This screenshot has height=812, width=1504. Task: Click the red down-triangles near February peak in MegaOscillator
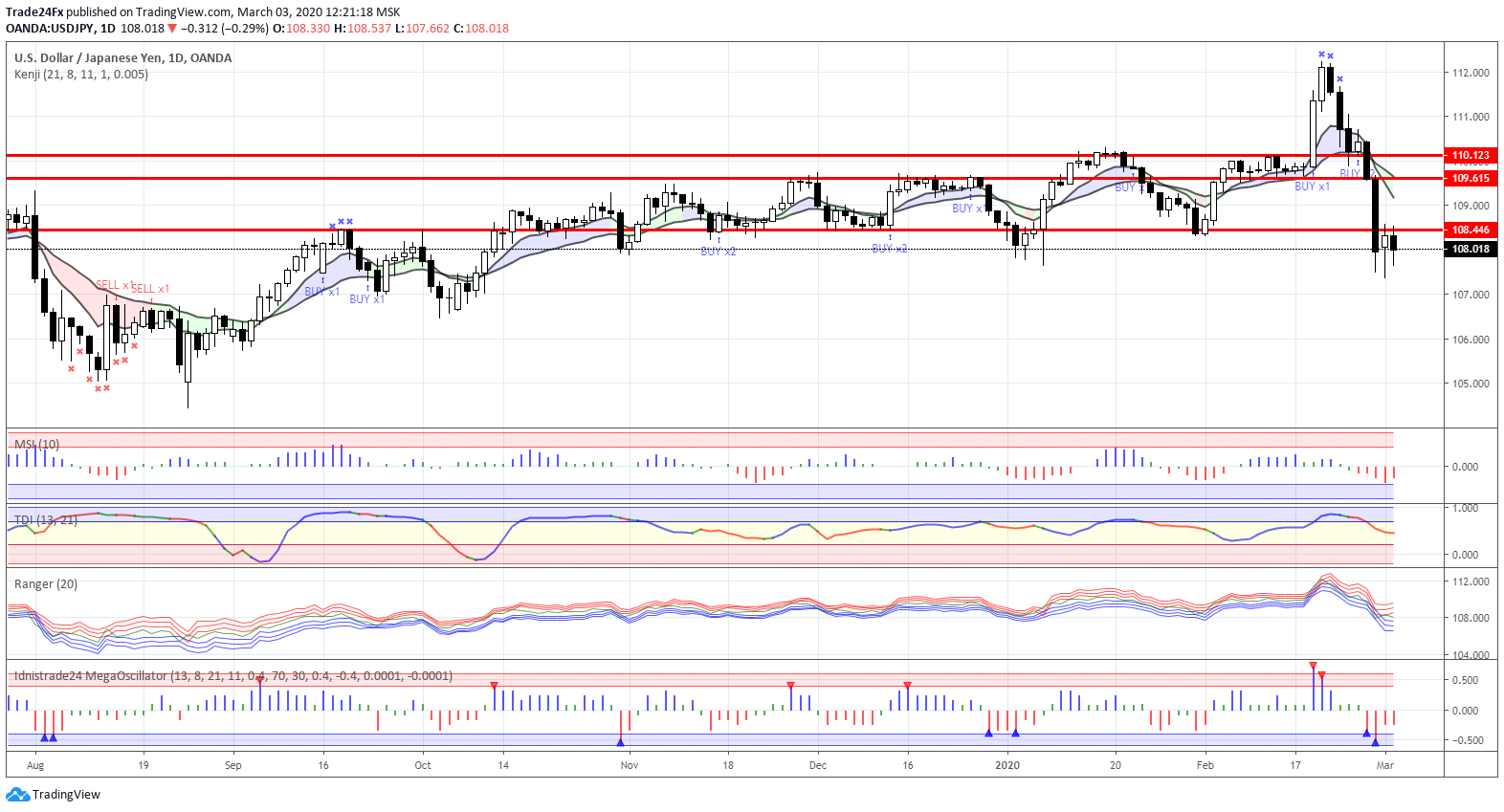point(1317,669)
